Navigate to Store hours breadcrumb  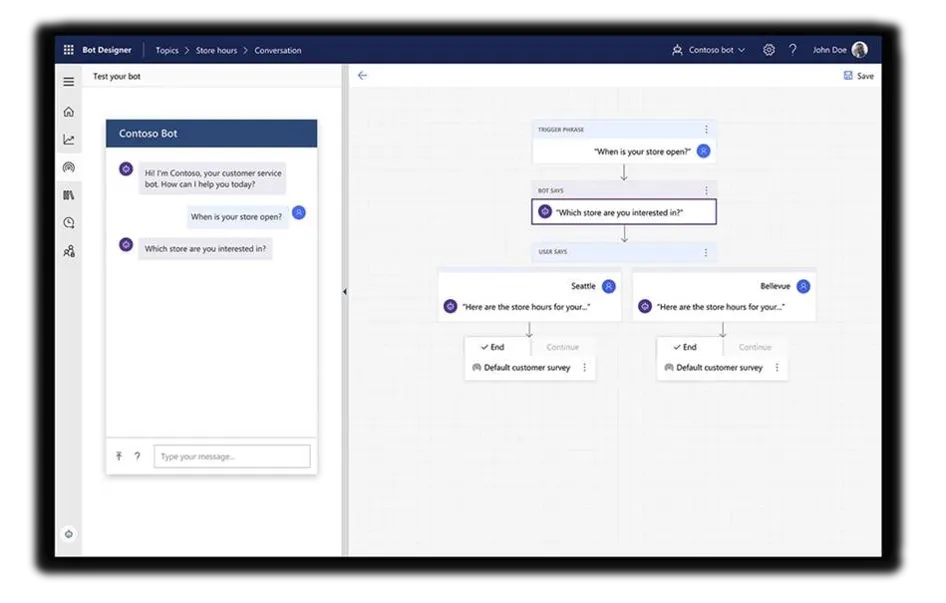(217, 50)
